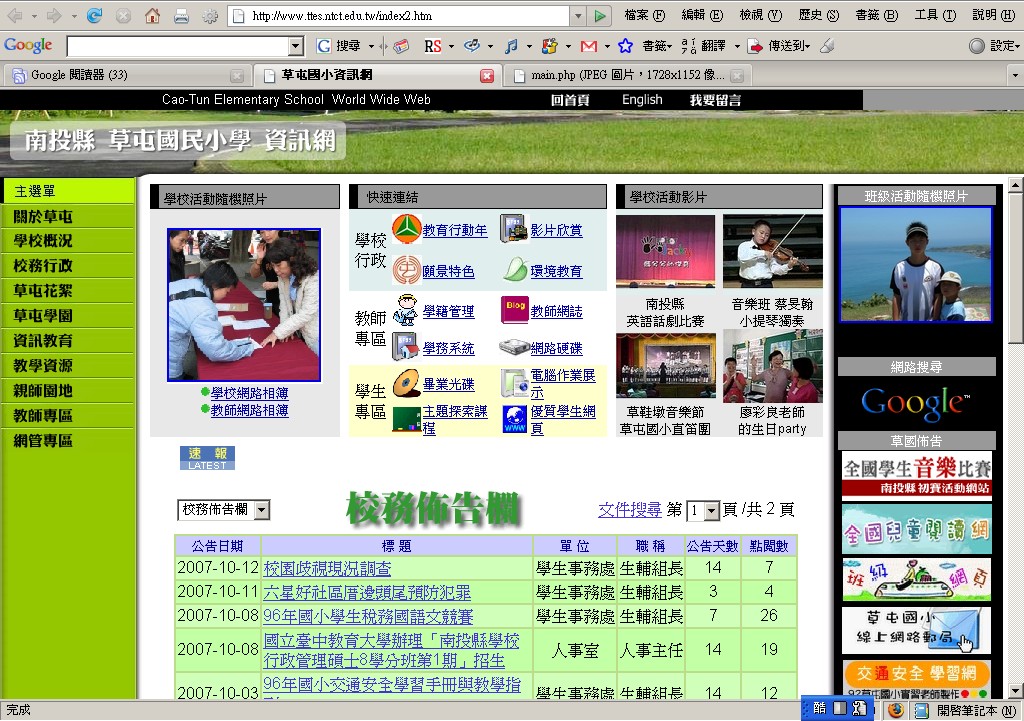Open the Gmail envelope icon in Google toolbar
Image resolution: width=1024 pixels, height=721 pixels.
[588, 46]
